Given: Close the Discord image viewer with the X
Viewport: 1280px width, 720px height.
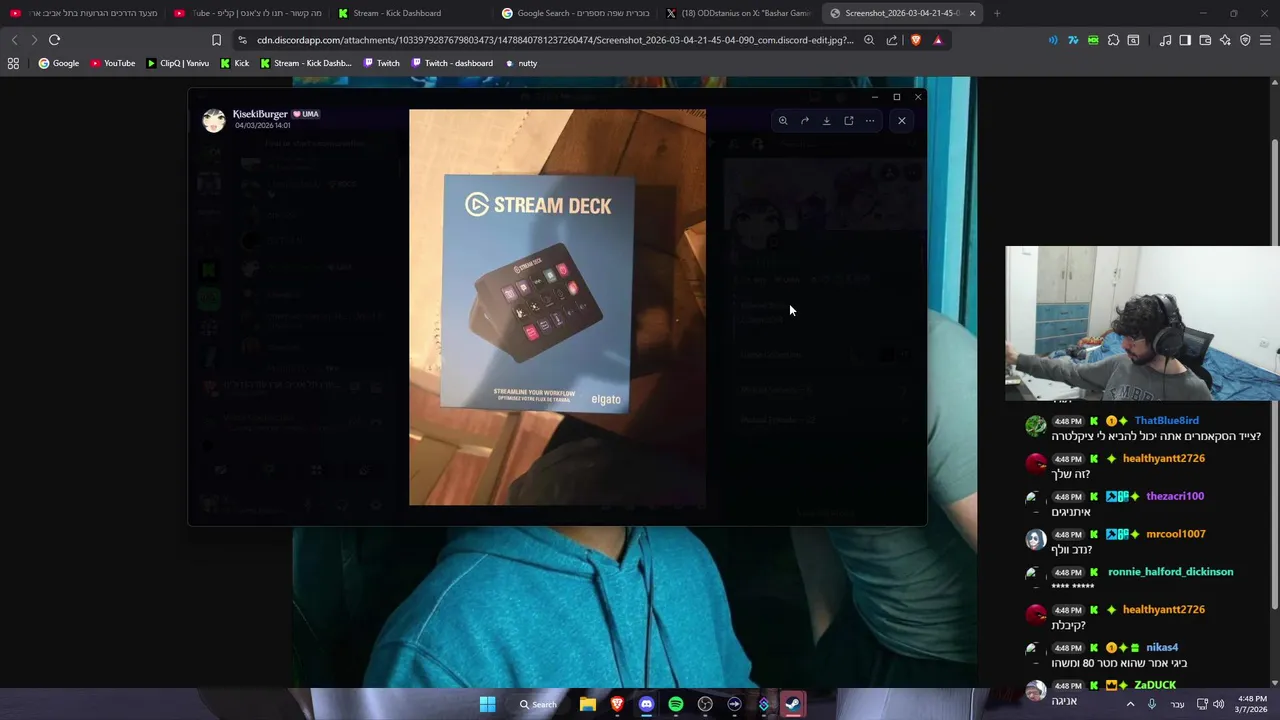Looking at the screenshot, I should click(x=902, y=121).
